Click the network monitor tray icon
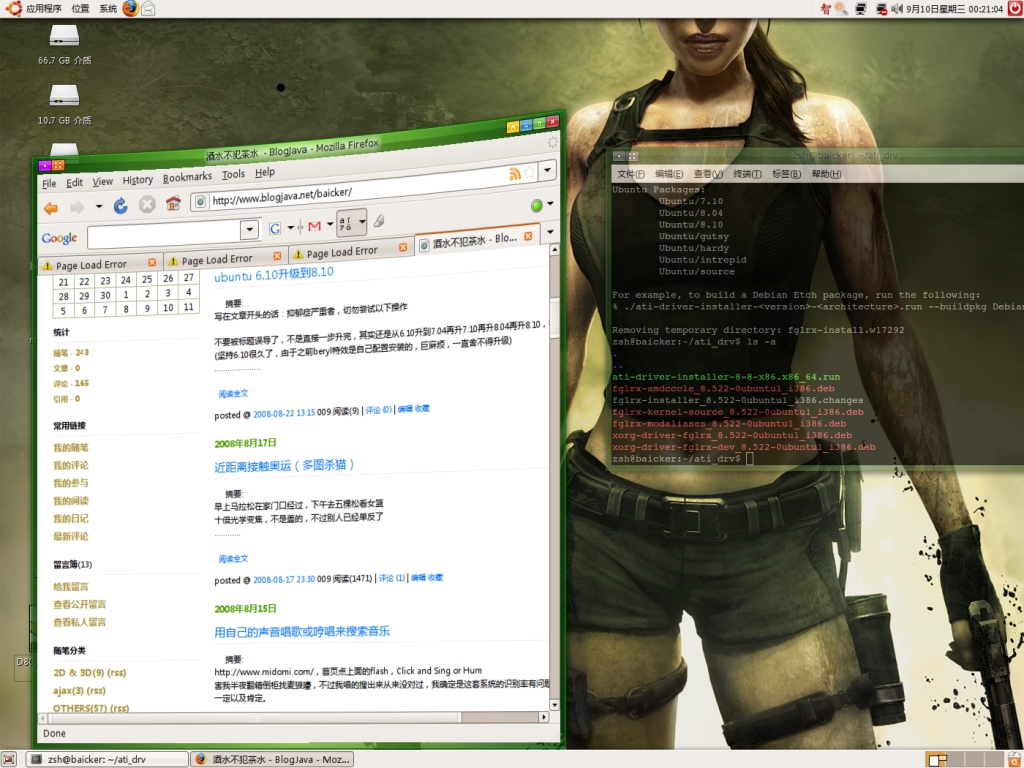The width and height of the screenshot is (1024, 768). click(x=861, y=8)
